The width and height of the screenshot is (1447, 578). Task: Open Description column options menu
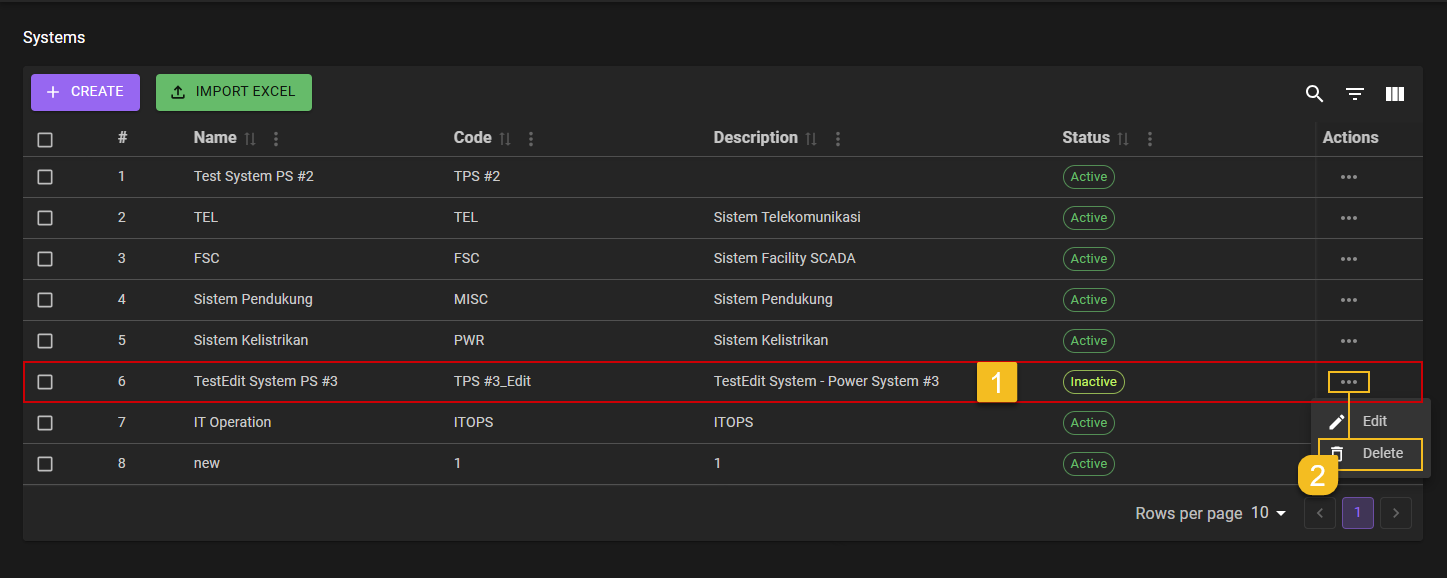[838, 139]
